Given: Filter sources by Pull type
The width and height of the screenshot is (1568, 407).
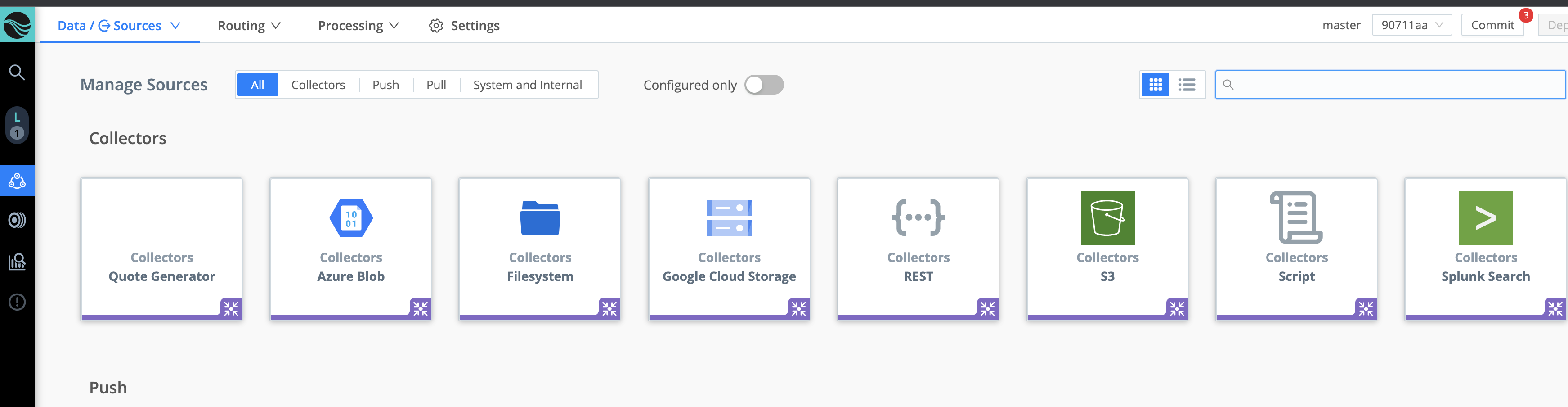Looking at the screenshot, I should tap(436, 85).
